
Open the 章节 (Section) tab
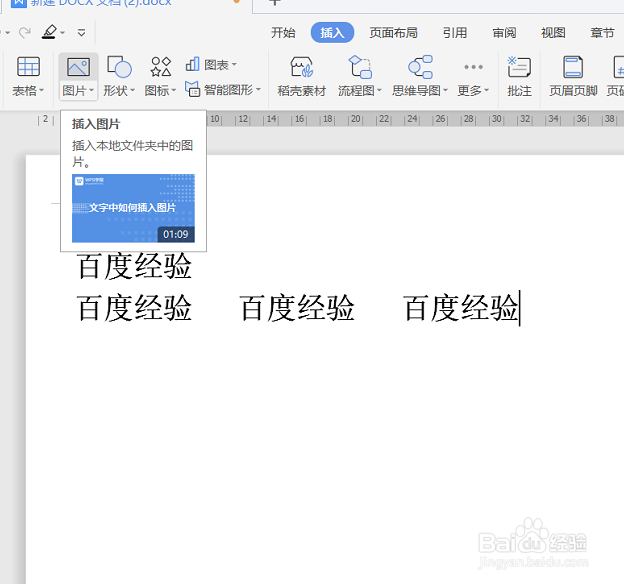(x=602, y=33)
